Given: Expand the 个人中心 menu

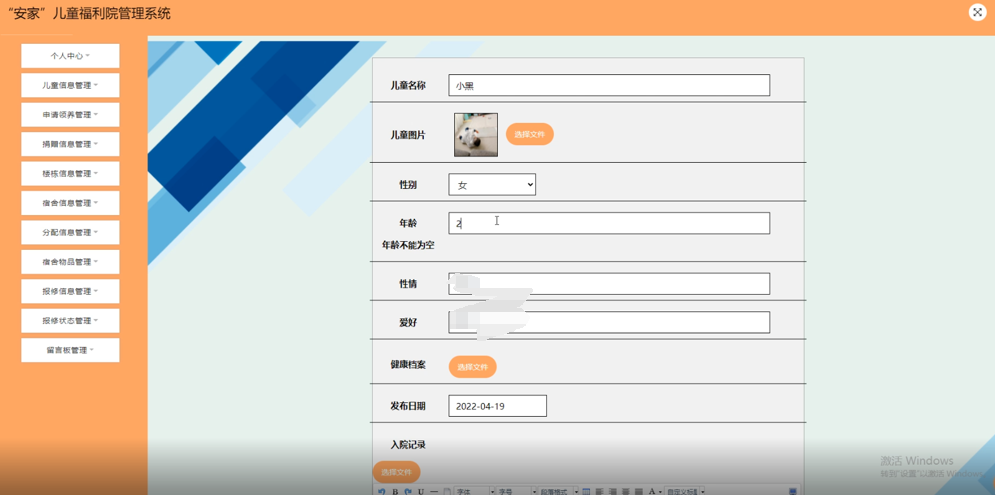Looking at the screenshot, I should coord(70,56).
